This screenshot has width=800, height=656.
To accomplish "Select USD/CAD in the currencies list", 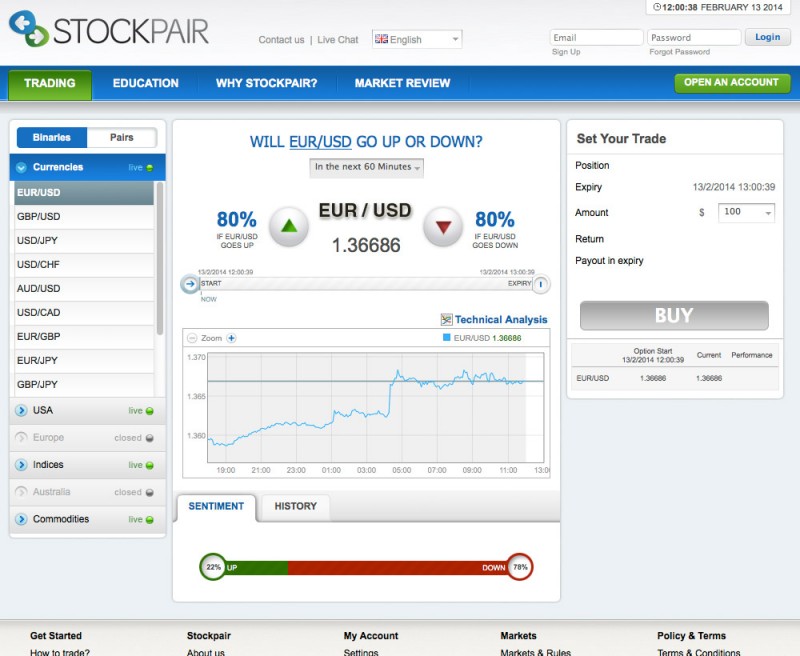I will tap(84, 312).
